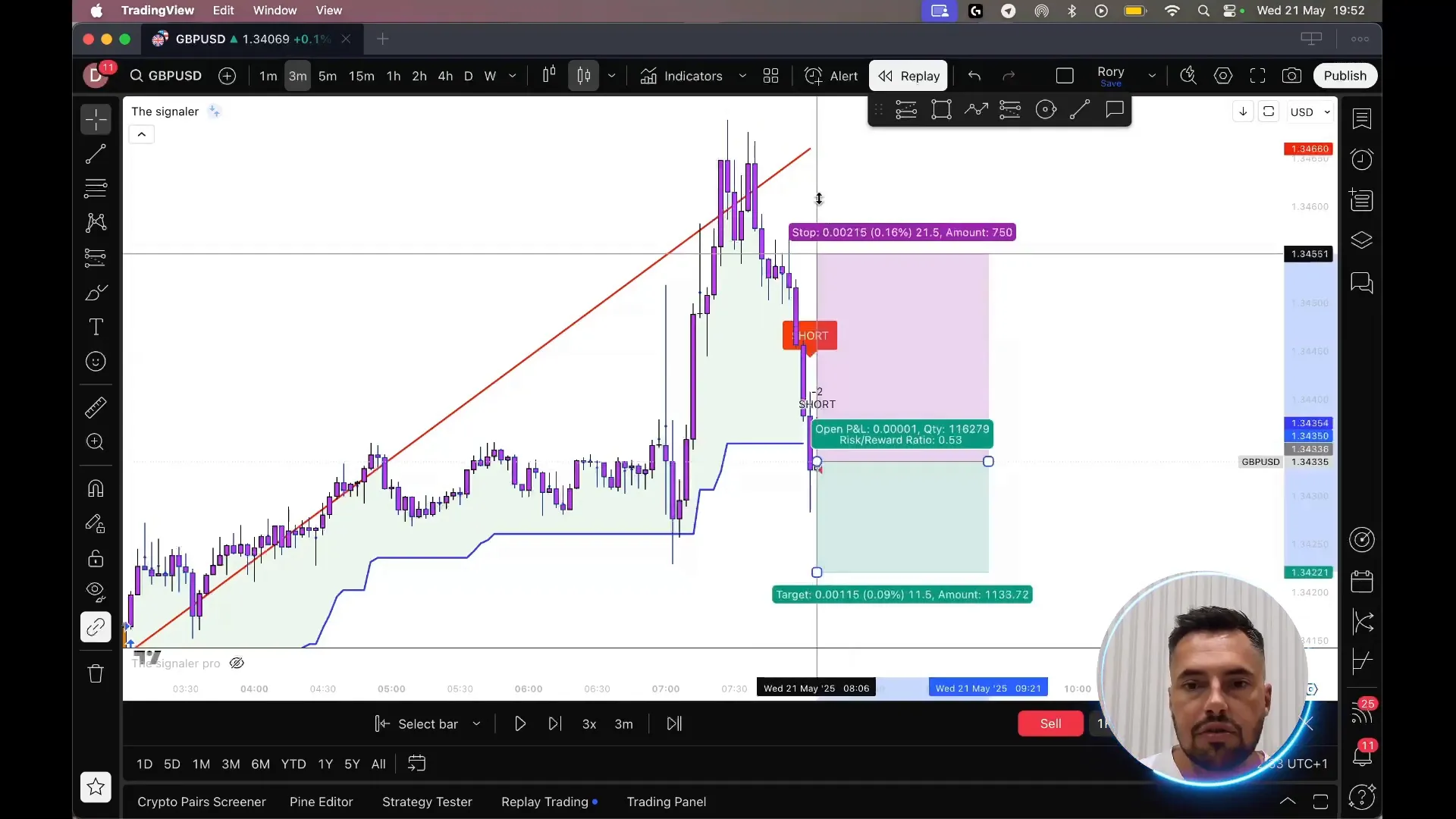Expand the indicator favorites dropdown
This screenshot has width=1456, height=819.
[742, 76]
